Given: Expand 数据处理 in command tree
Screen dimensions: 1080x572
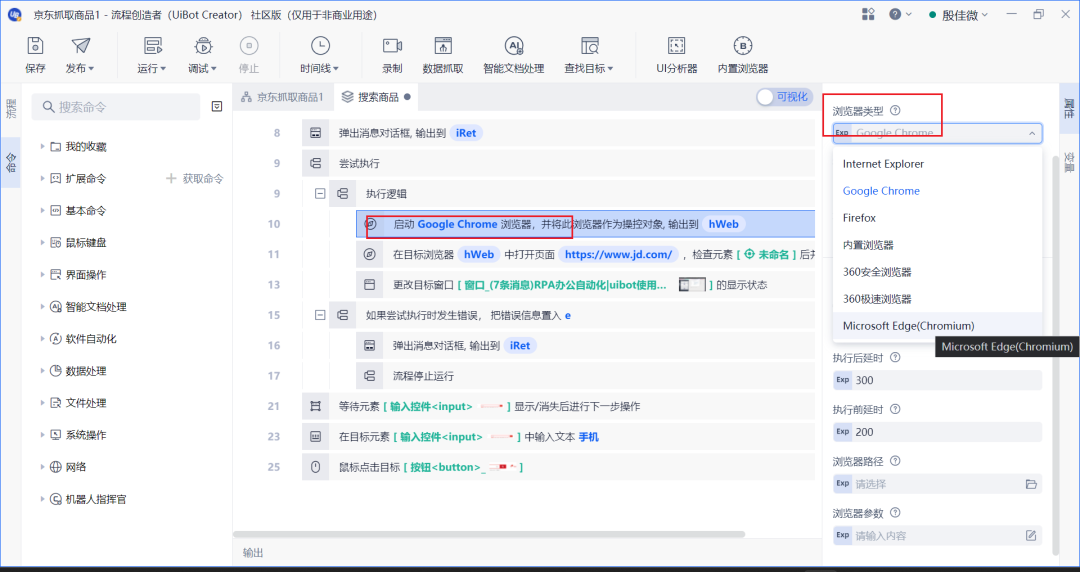Looking at the screenshot, I should tap(42, 371).
